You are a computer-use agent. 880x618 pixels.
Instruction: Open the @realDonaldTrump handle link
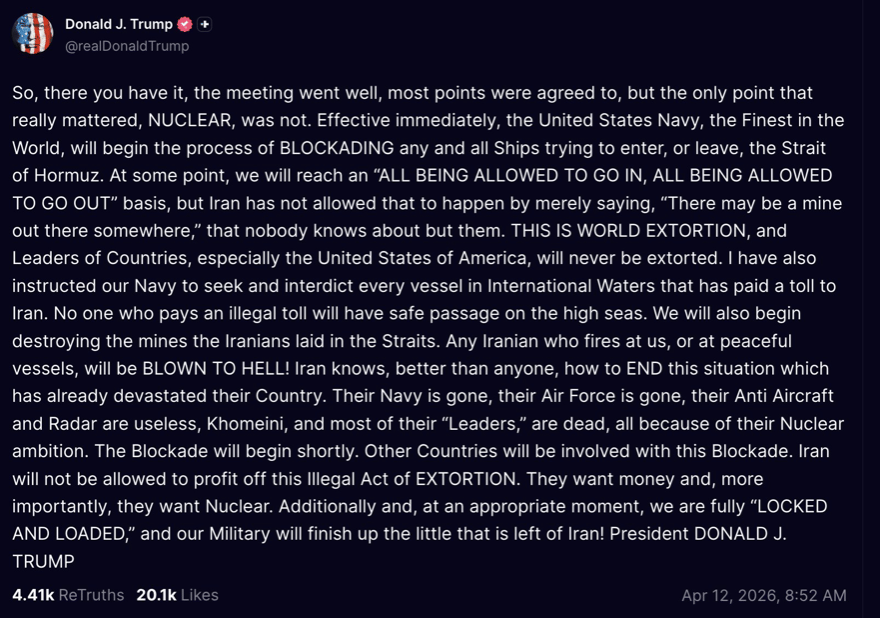tap(127, 46)
